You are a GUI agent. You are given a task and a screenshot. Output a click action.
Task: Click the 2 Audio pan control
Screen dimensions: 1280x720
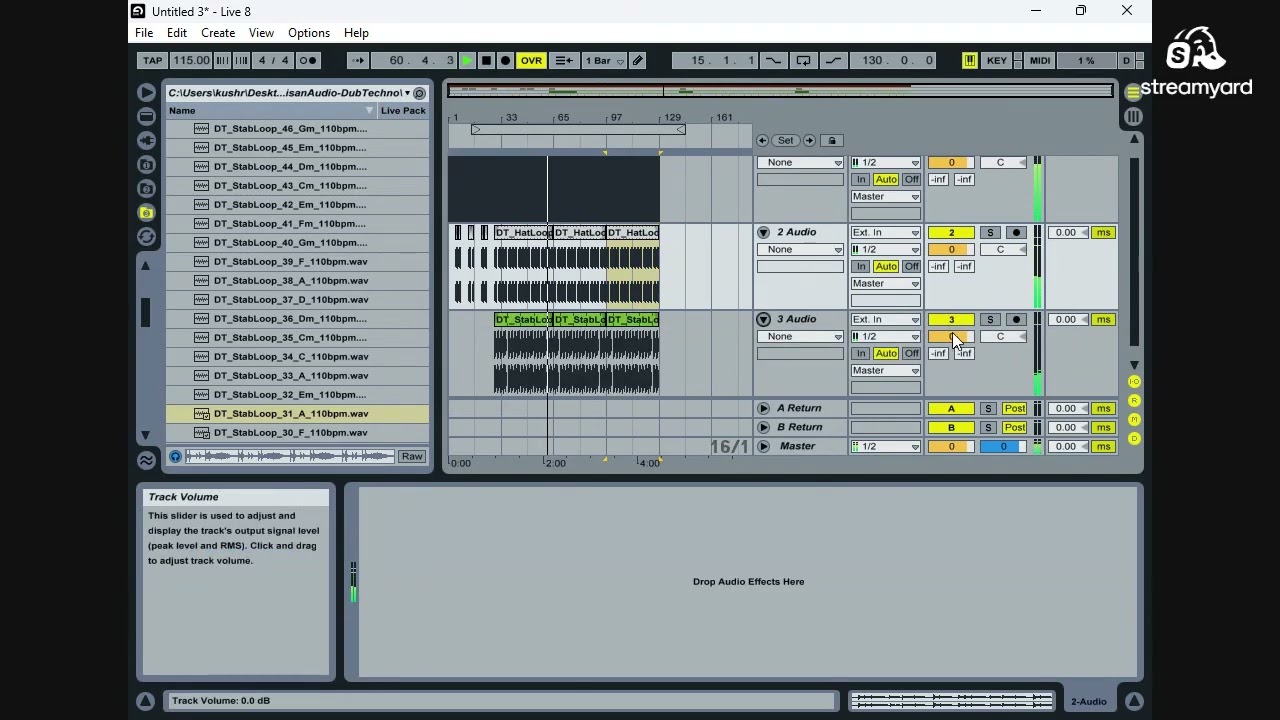click(1001, 250)
